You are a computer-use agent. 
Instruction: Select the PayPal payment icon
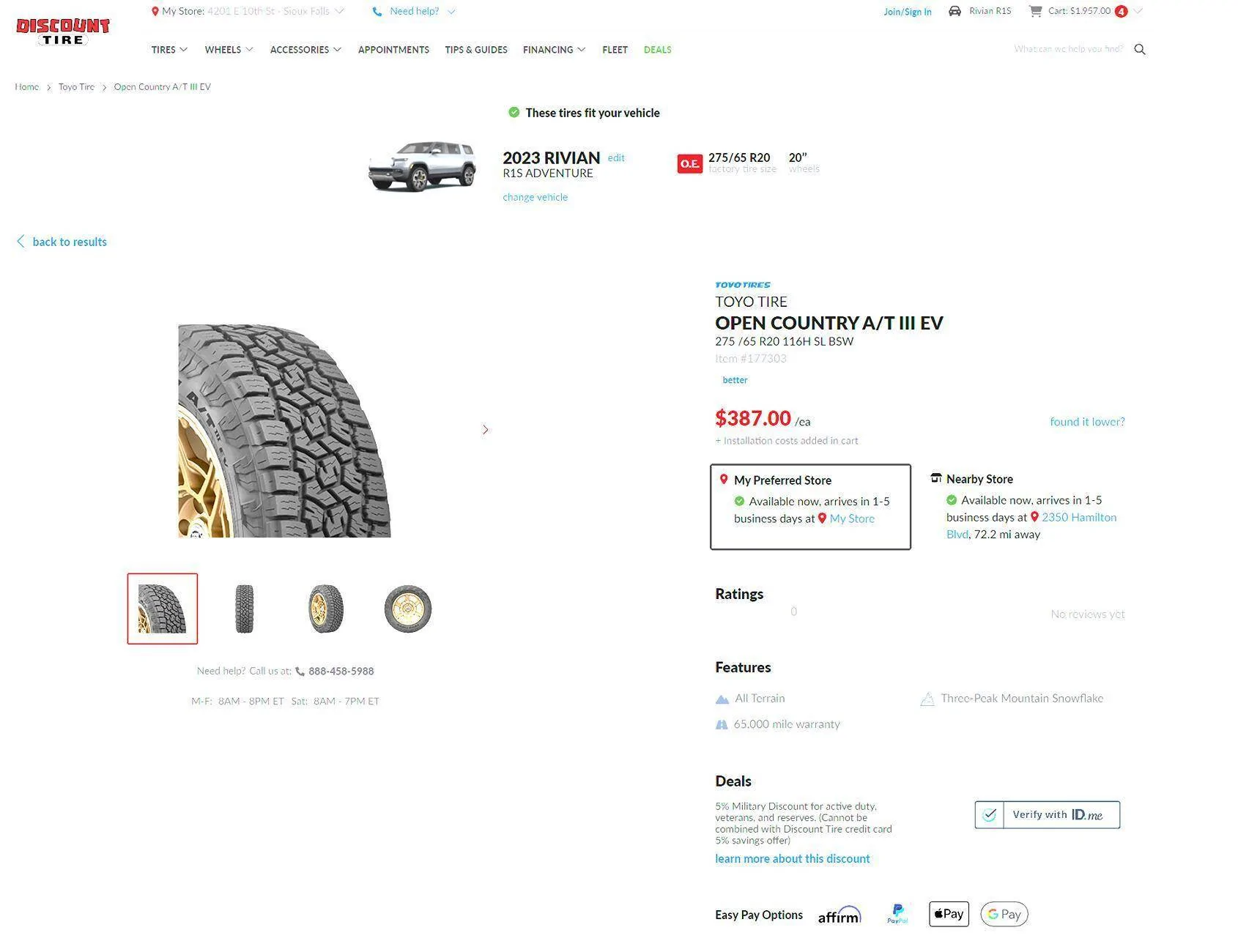click(x=897, y=914)
